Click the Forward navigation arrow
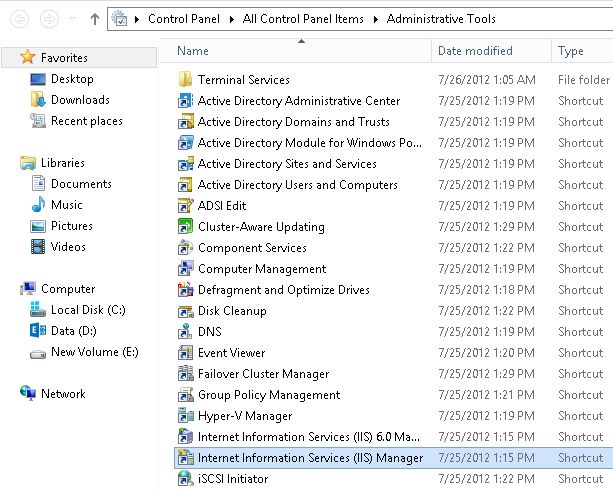The width and height of the screenshot is (613, 490). [x=49, y=19]
